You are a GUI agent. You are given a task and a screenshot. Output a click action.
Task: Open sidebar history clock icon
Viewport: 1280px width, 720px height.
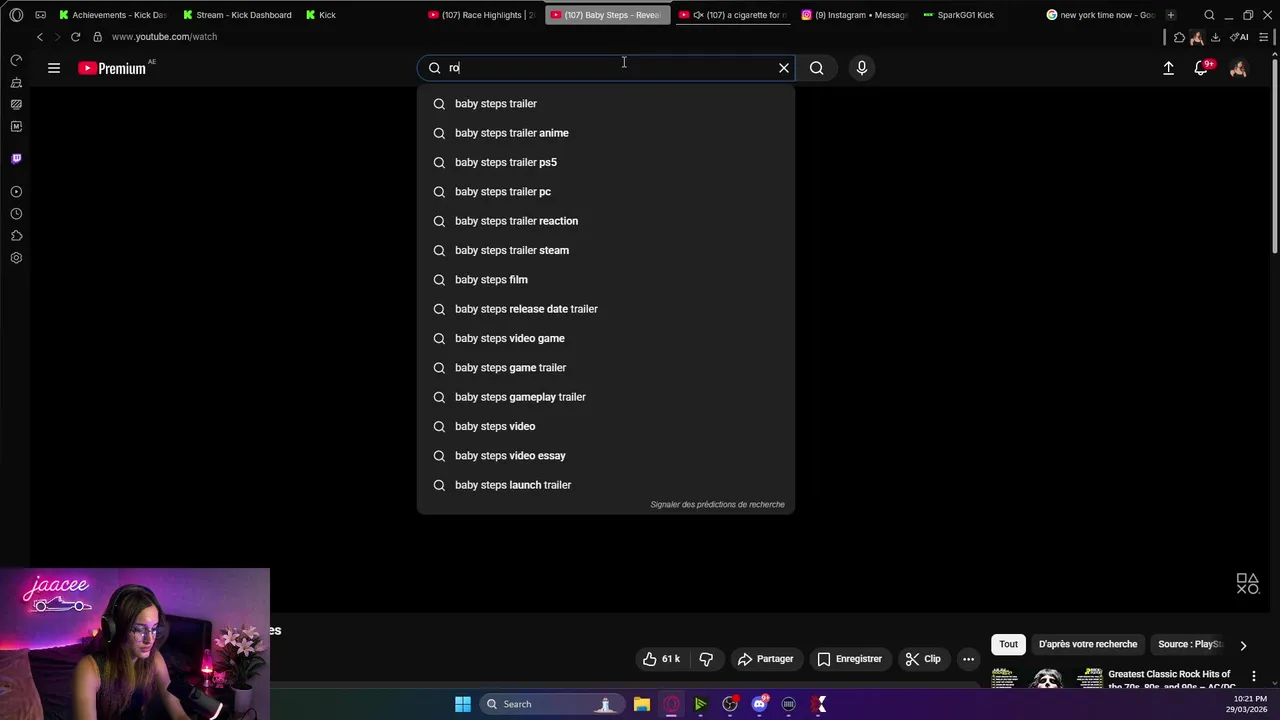16,214
